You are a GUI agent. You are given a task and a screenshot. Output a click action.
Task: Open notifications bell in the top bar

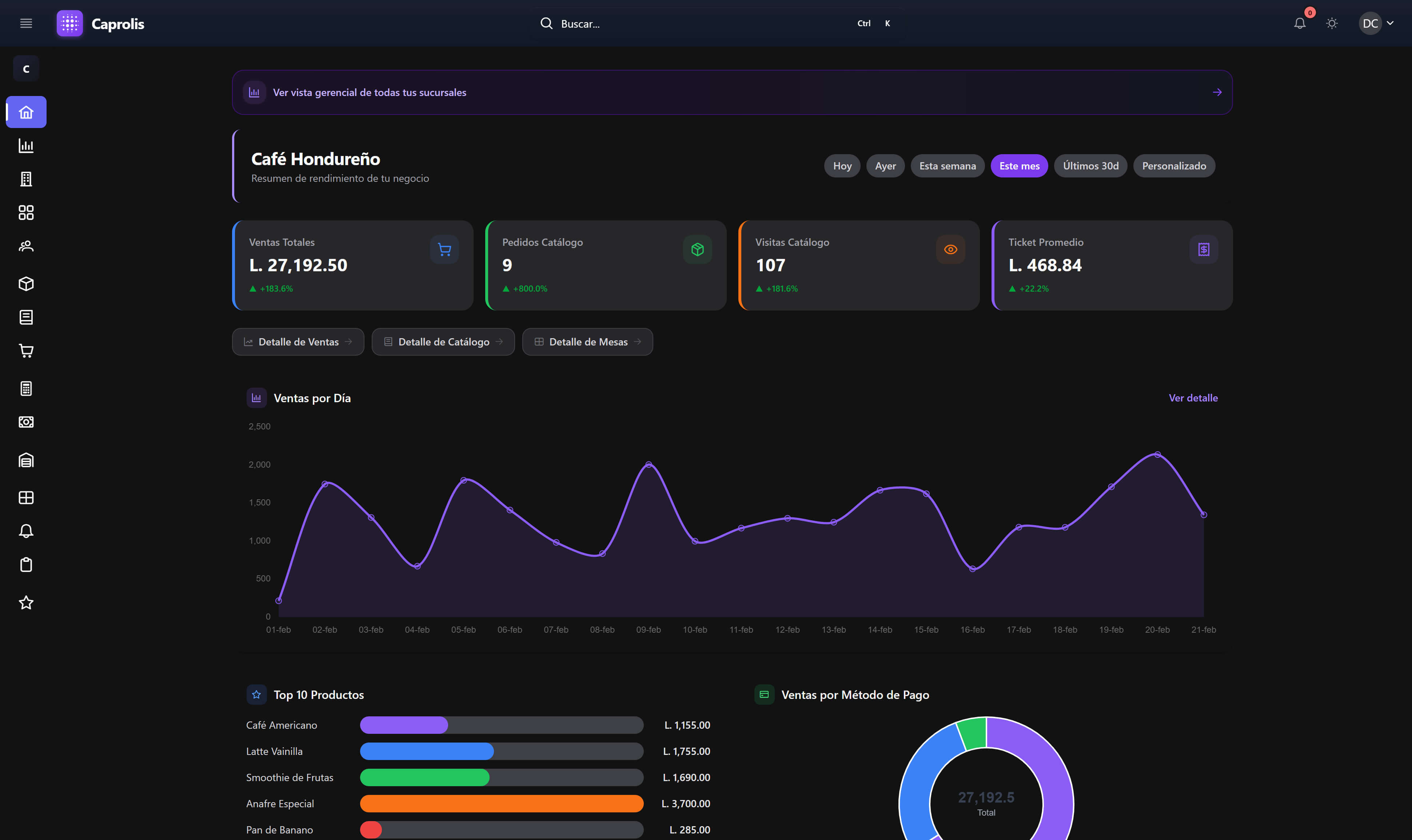1300,23
